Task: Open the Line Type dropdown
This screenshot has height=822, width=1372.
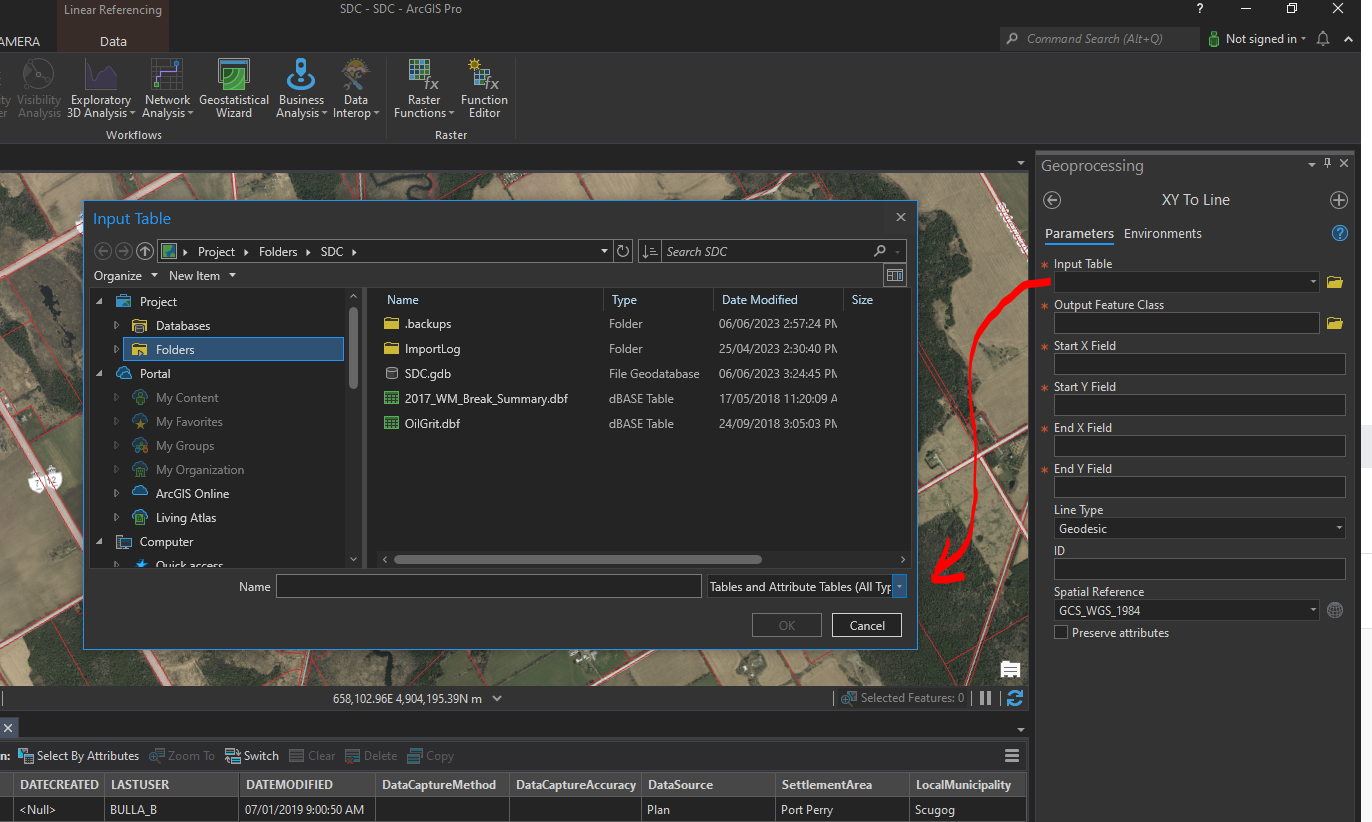Action: pyautogui.click(x=1199, y=529)
